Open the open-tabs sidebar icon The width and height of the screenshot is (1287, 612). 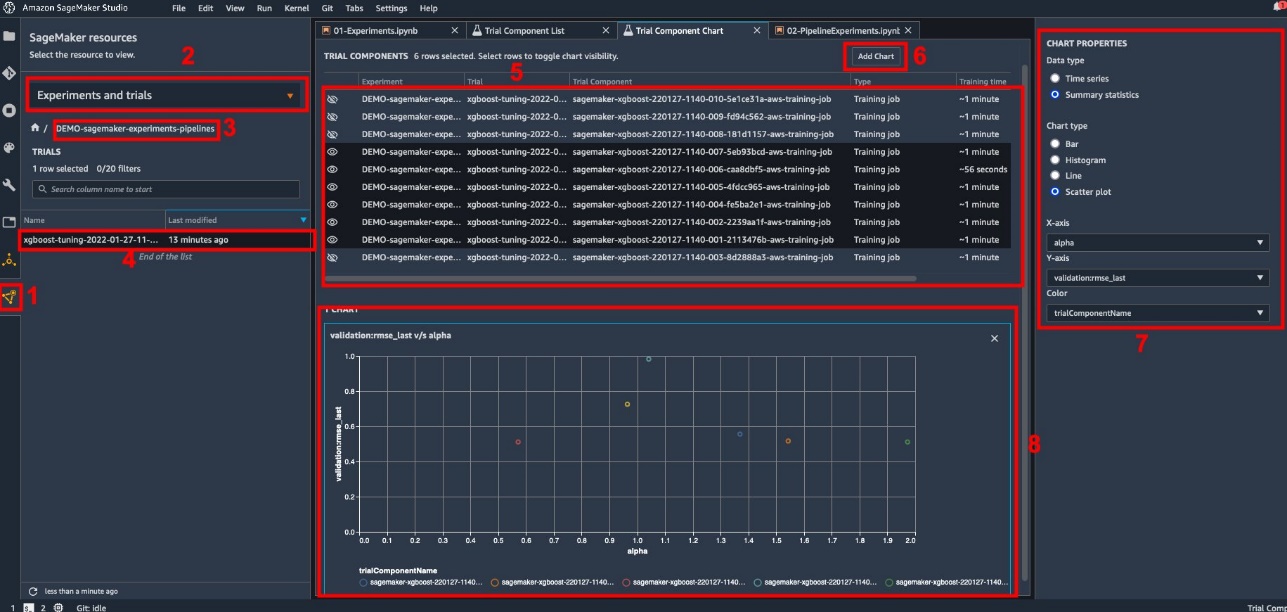pyautogui.click(x=9, y=222)
